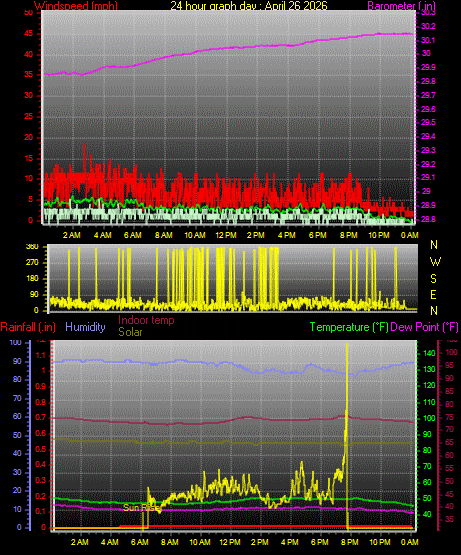Click "0 AM" under the windspeed graph
The width and height of the screenshot is (461, 555).
pos(410,235)
